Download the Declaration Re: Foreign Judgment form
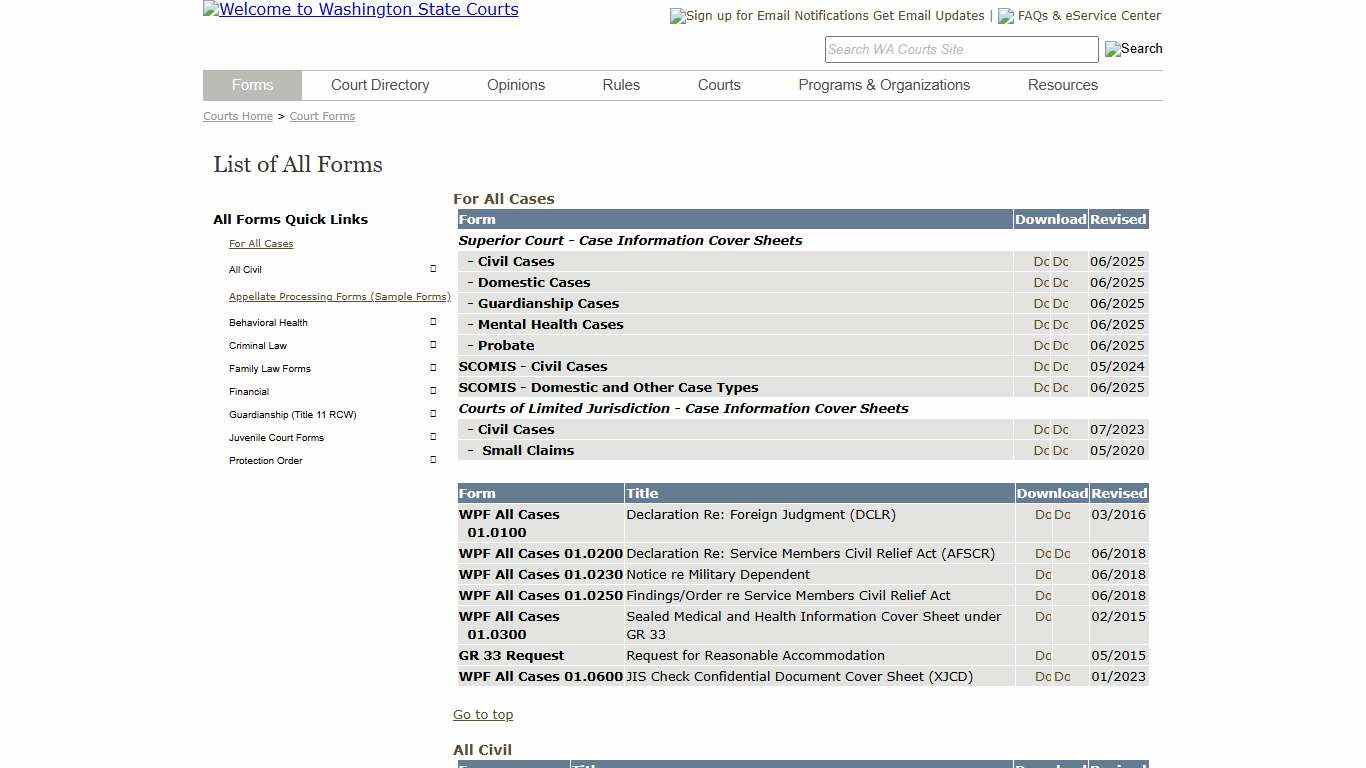 click(x=1041, y=514)
